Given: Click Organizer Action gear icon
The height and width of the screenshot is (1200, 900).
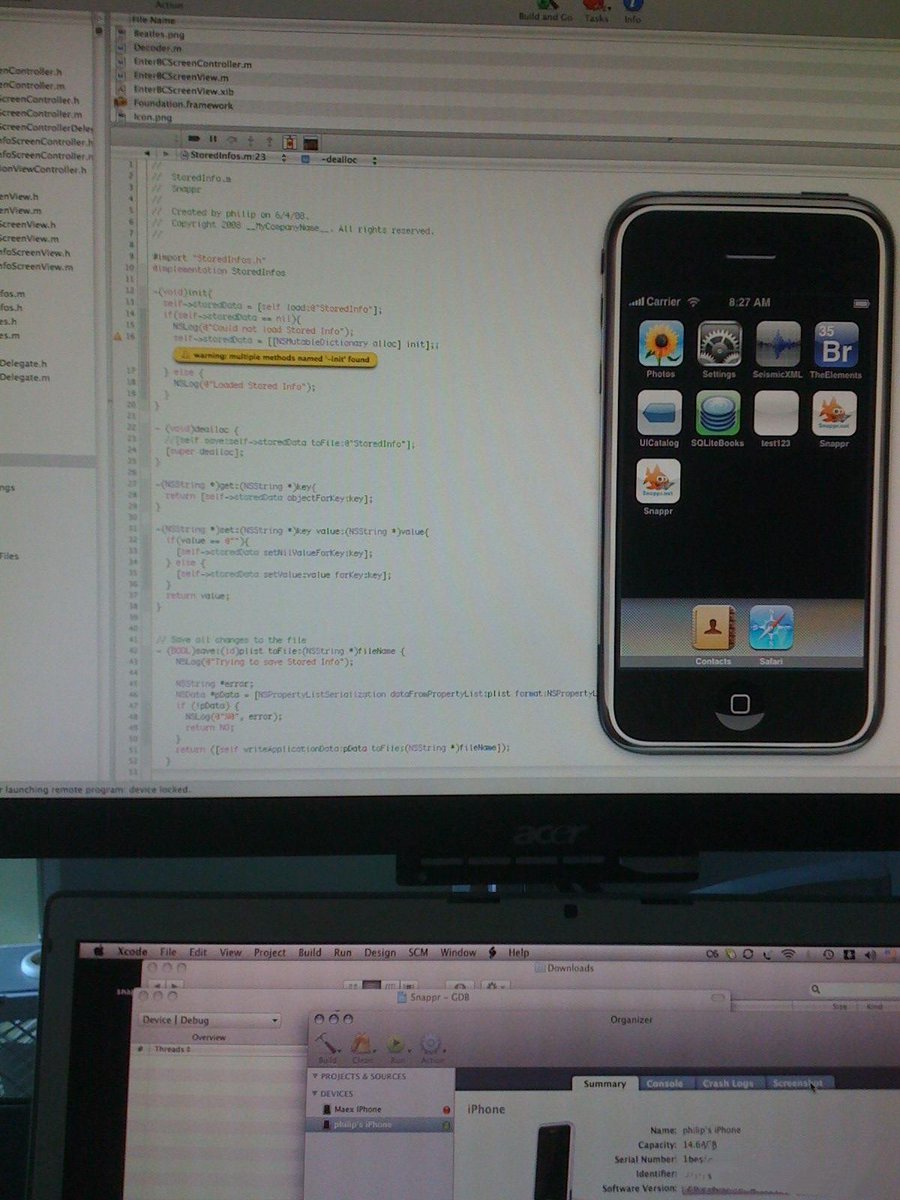Looking at the screenshot, I should pos(431,1047).
